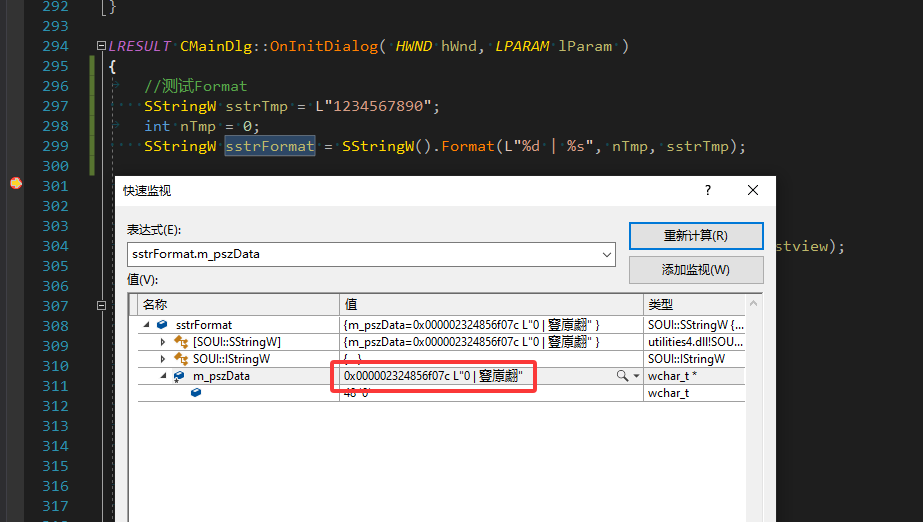Click the unnamed wchar_t child row icon

pos(196,393)
